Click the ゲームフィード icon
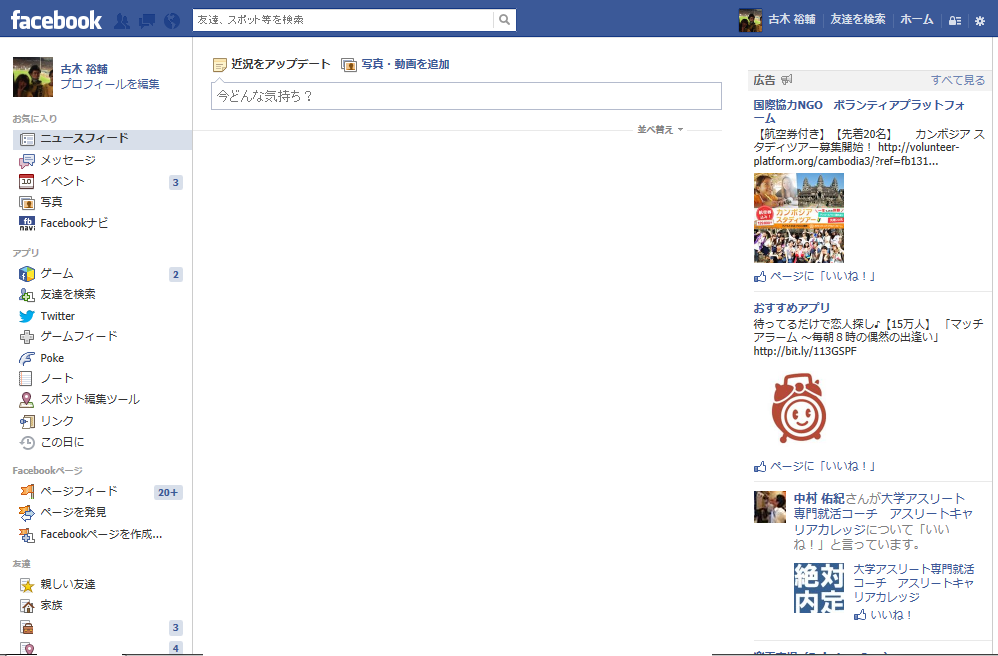This screenshot has width=998, height=656. click(27, 337)
